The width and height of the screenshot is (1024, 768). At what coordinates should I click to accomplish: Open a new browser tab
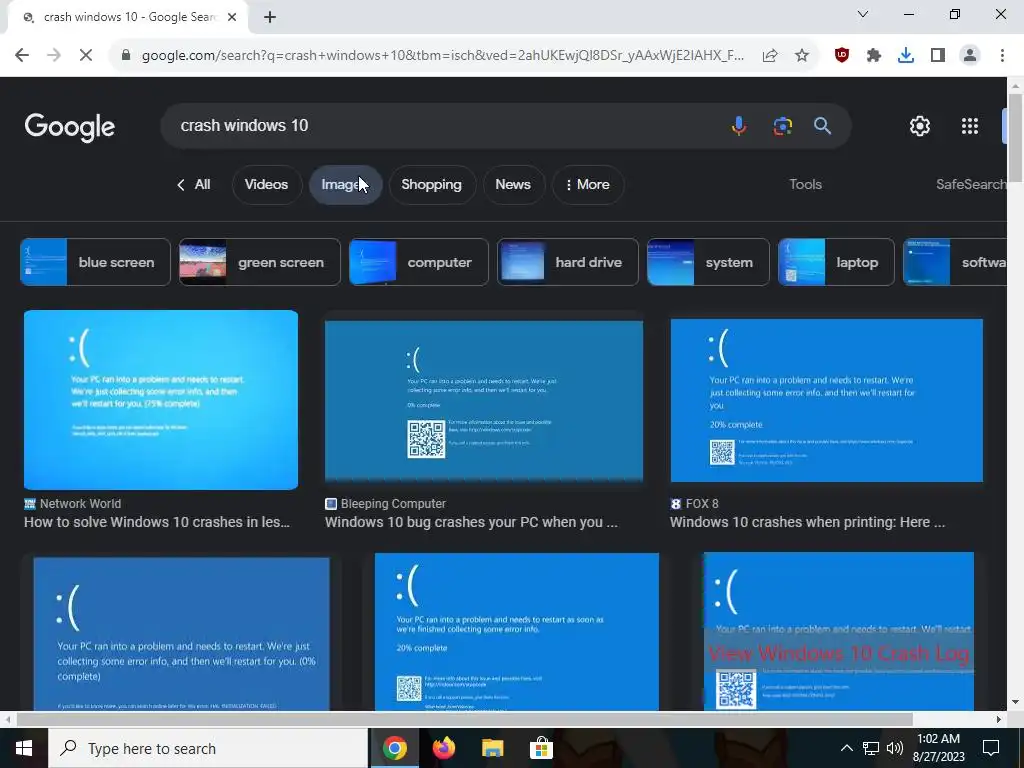tap(270, 17)
